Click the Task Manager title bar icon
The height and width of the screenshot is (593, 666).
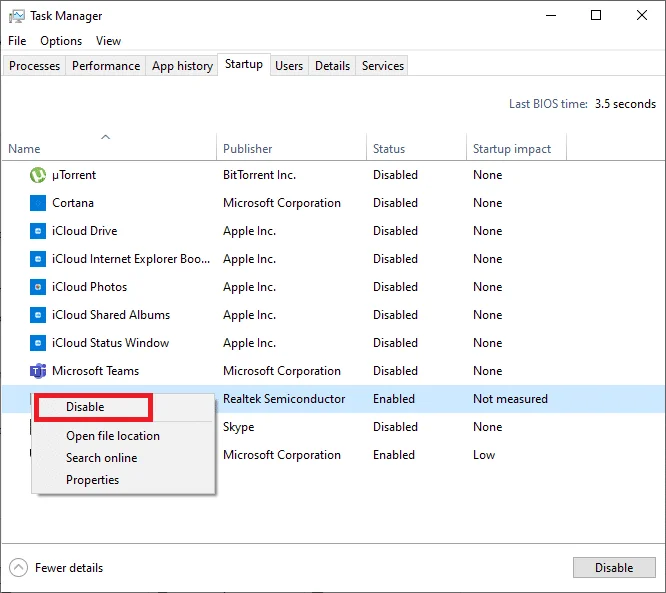tap(17, 16)
